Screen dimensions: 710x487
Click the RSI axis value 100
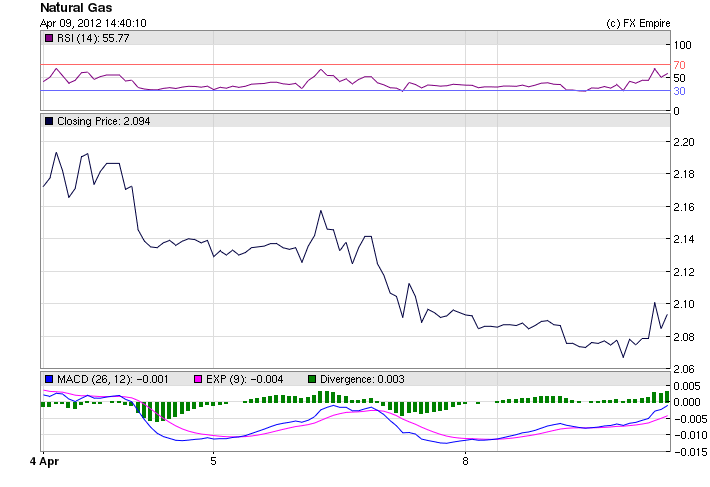[682, 45]
